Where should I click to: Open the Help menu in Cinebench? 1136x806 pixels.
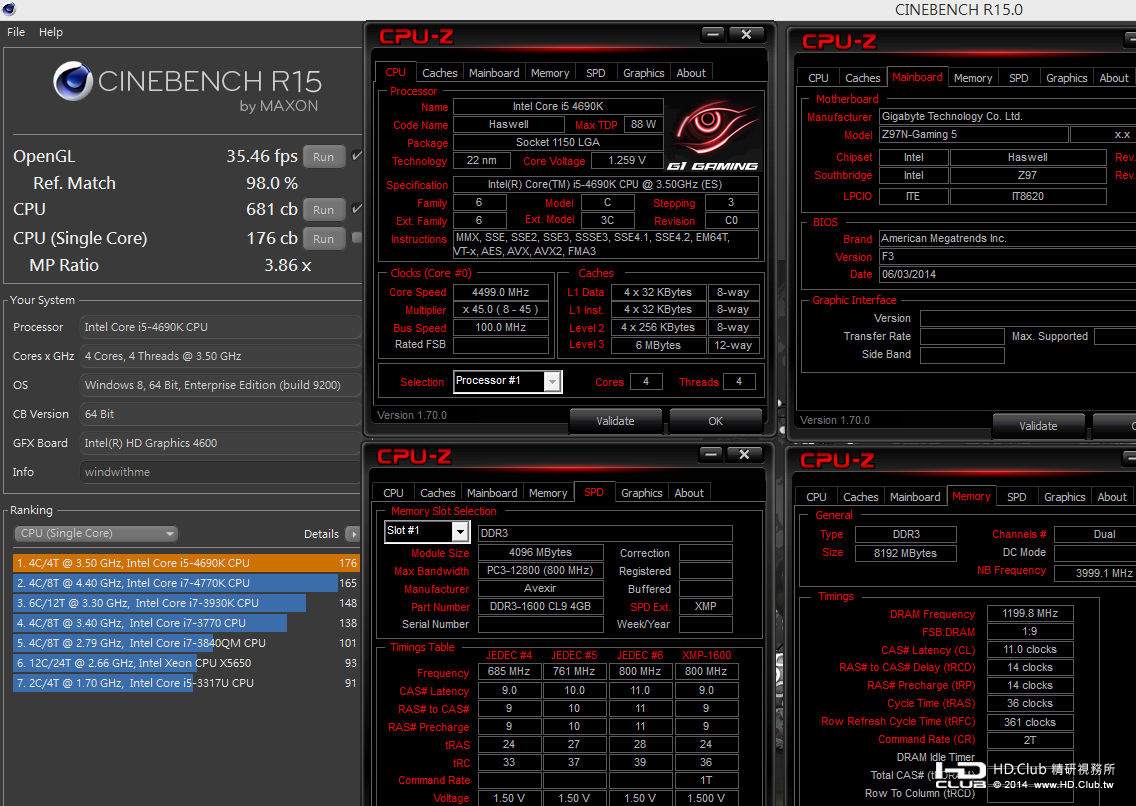[51, 32]
